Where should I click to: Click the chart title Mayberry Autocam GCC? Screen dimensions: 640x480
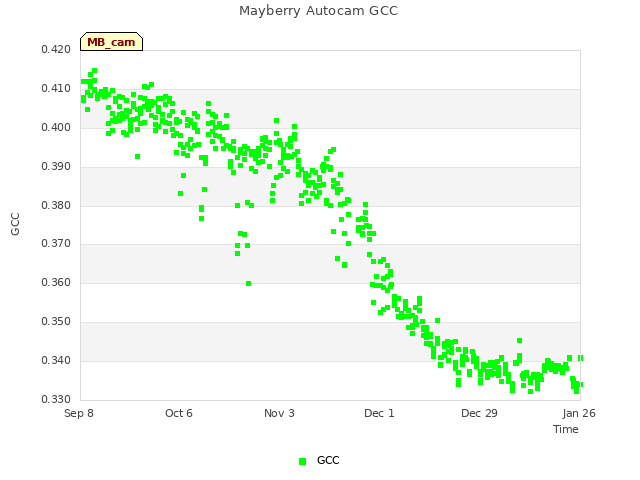[x=318, y=11]
